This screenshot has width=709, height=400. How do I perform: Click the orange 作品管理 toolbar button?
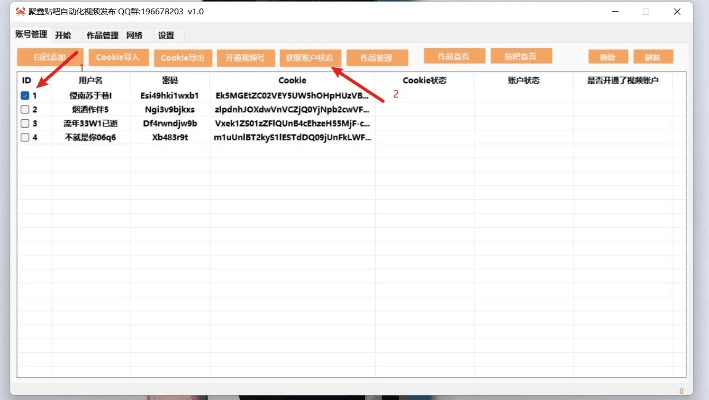(376, 57)
